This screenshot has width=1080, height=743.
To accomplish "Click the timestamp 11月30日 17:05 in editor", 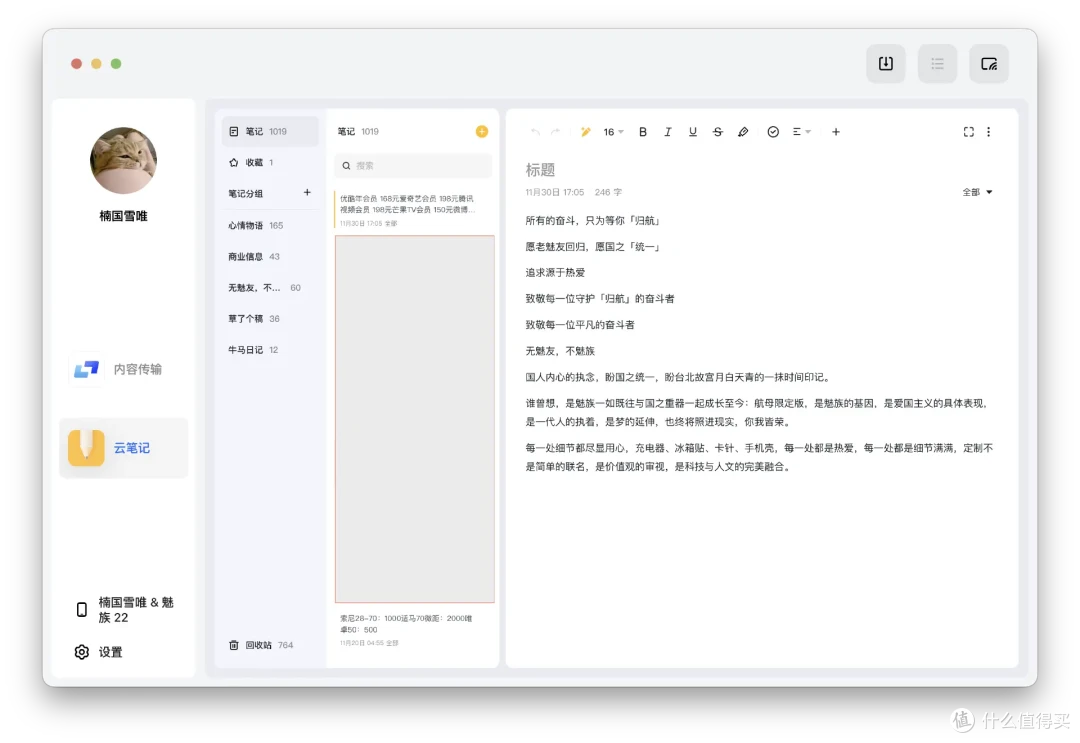I will pos(554,192).
